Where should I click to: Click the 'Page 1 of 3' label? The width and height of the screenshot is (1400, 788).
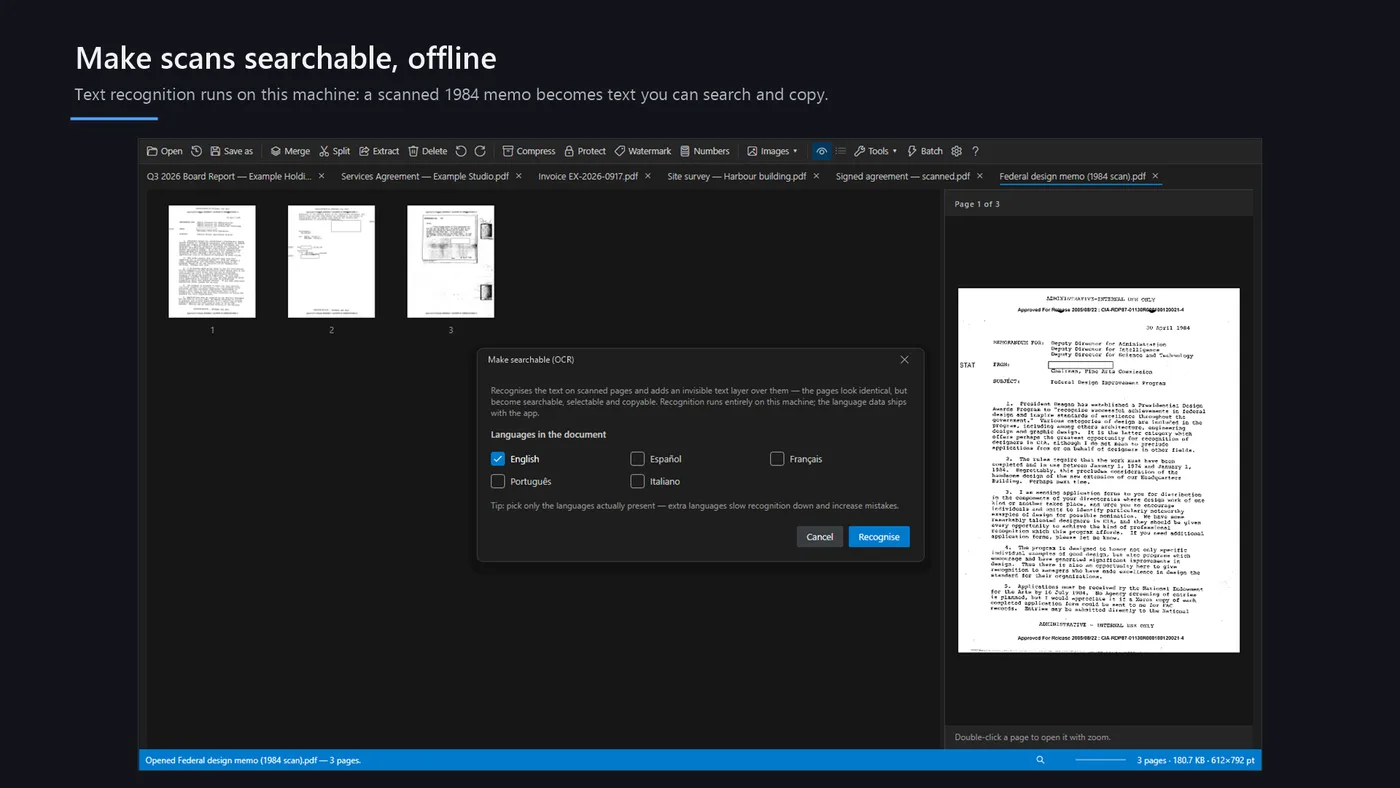pos(977,204)
